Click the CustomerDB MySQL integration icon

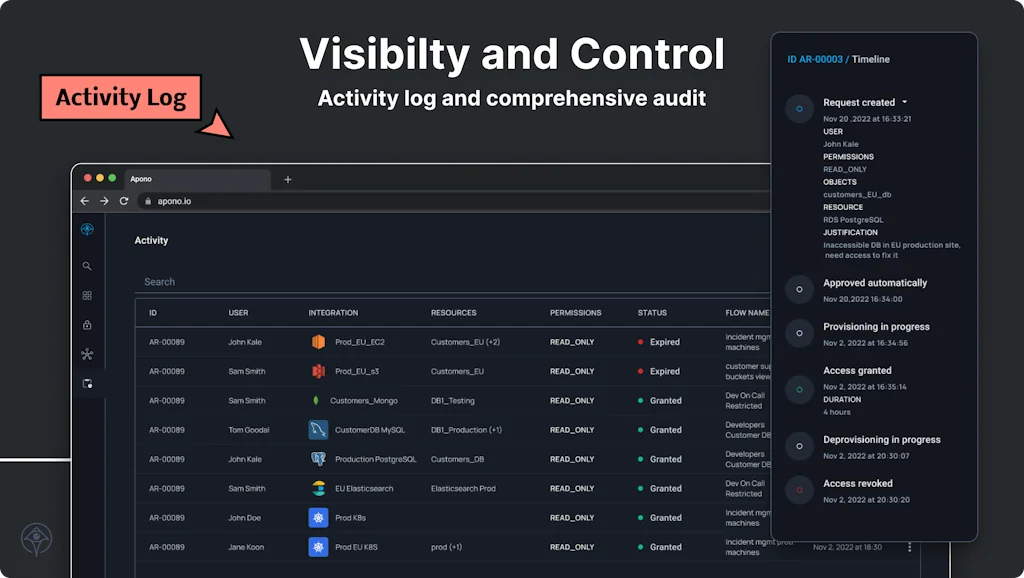318,430
